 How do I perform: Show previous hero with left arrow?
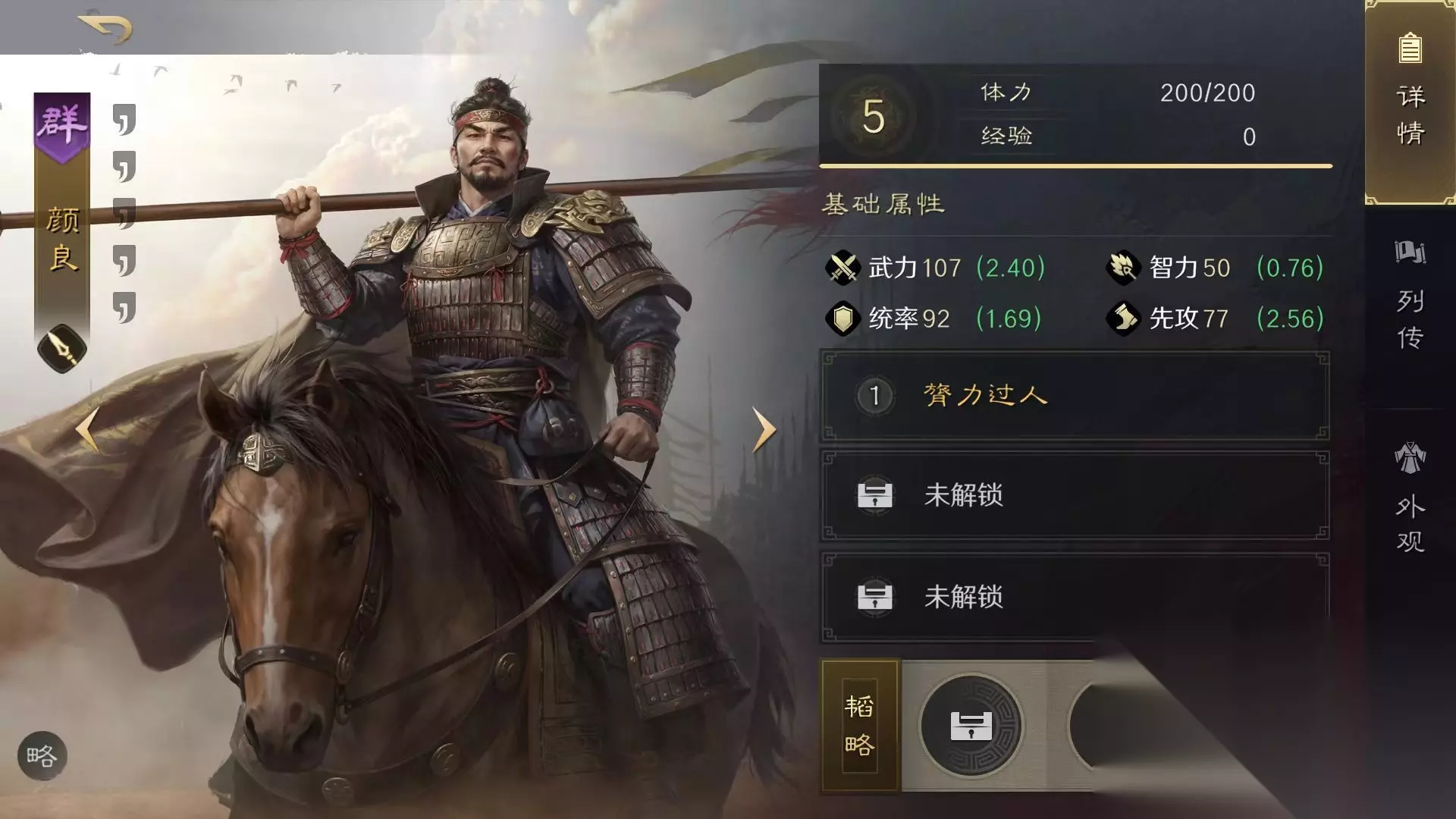(87, 430)
